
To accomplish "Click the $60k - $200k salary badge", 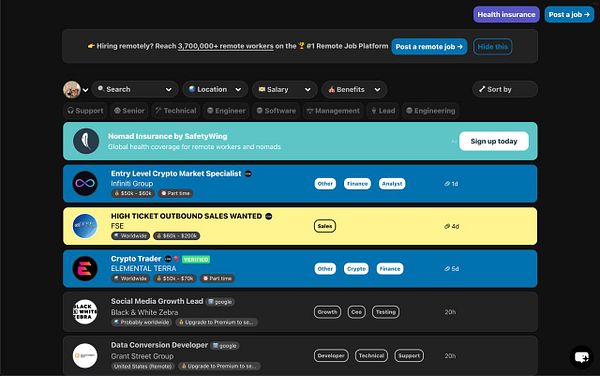I will 176,236.
